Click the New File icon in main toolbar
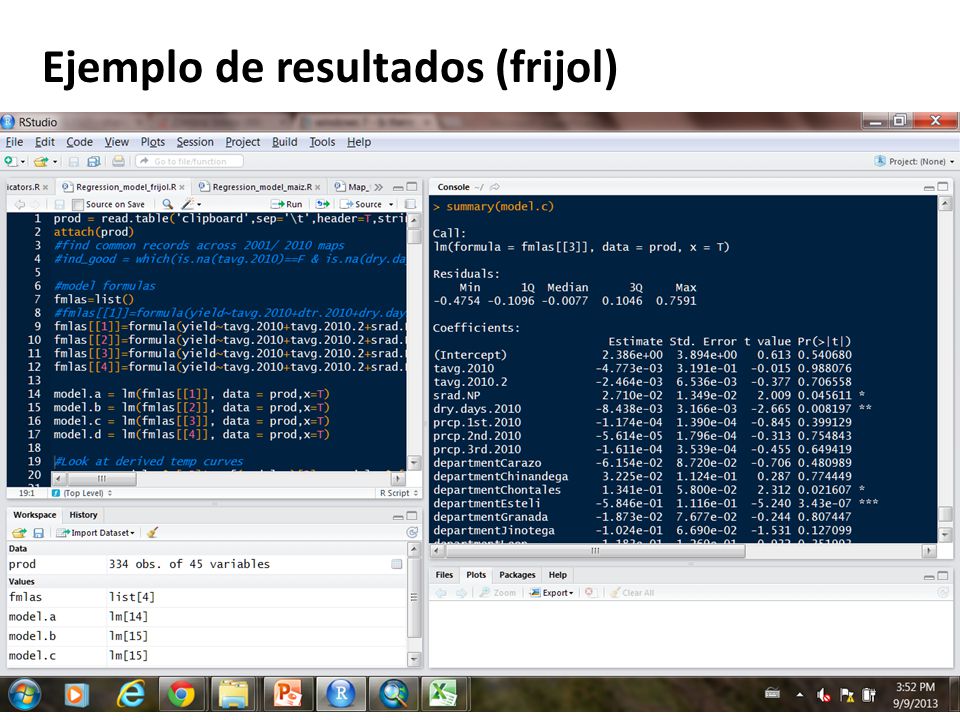 tap(10, 161)
